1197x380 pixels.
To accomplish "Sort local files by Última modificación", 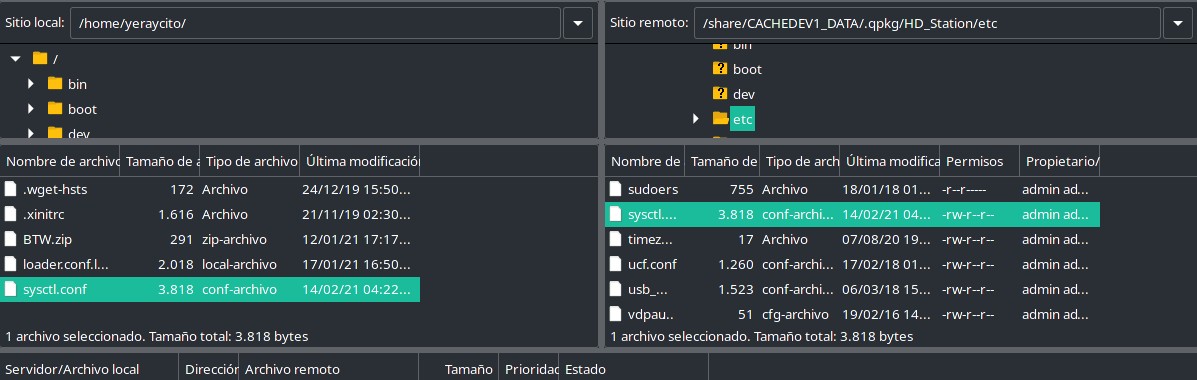I will click(x=360, y=162).
